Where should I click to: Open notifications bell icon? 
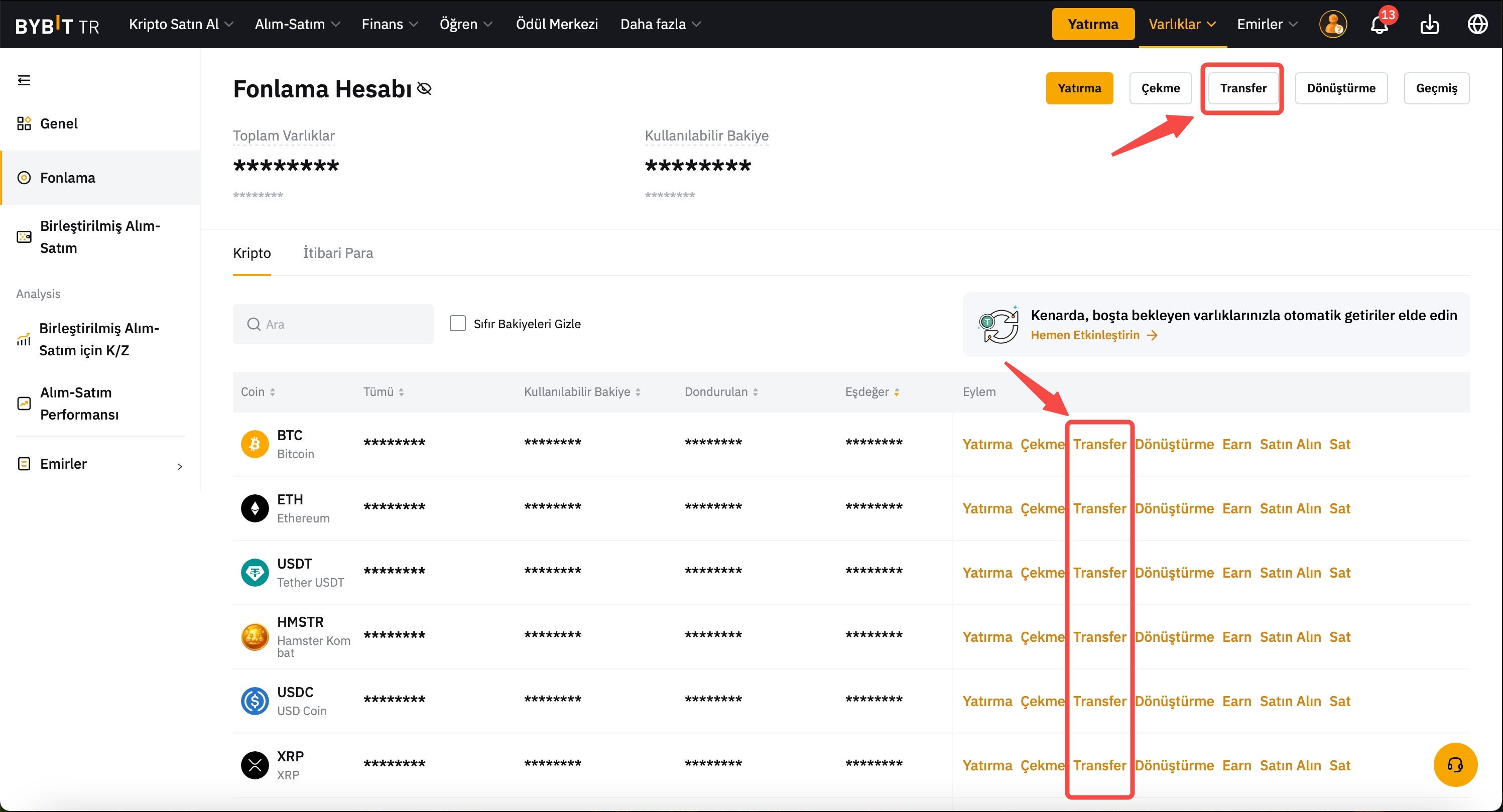pyautogui.click(x=1379, y=25)
